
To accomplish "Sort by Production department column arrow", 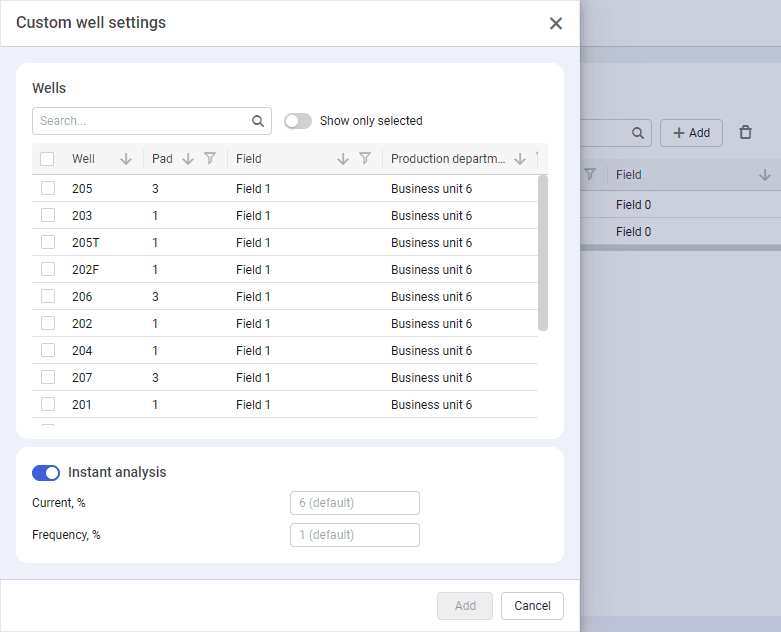I will [520, 159].
